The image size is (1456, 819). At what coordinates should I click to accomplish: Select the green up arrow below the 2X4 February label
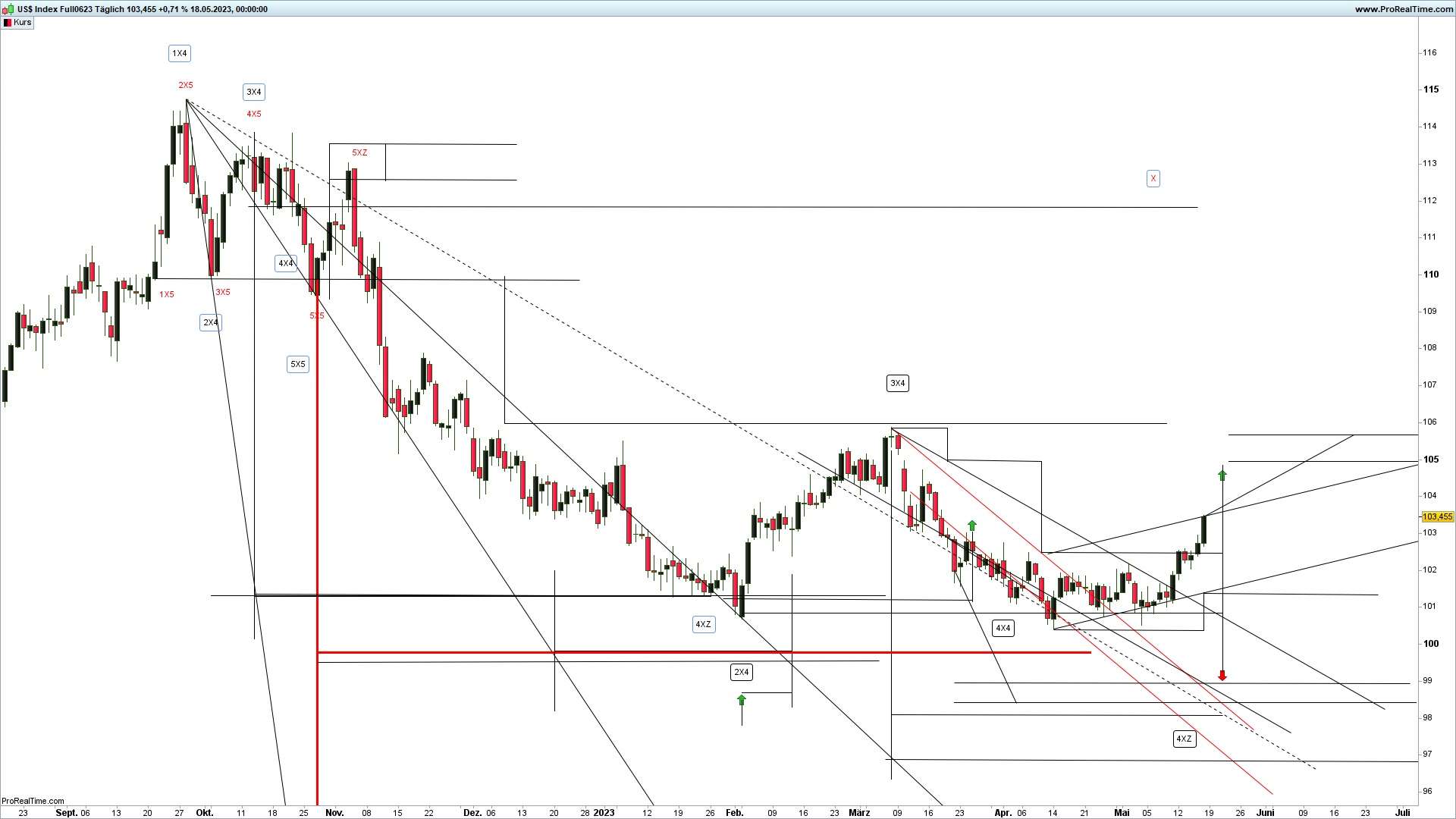pyautogui.click(x=742, y=699)
